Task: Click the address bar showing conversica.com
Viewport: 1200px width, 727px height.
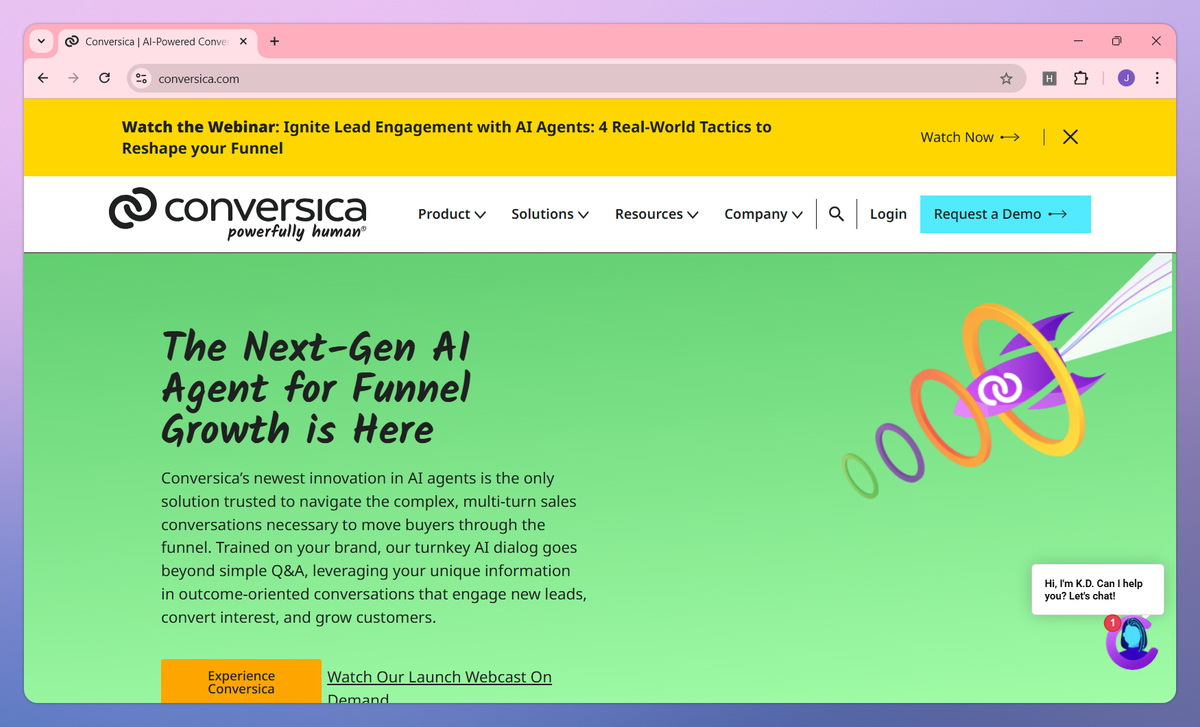Action: (575, 78)
